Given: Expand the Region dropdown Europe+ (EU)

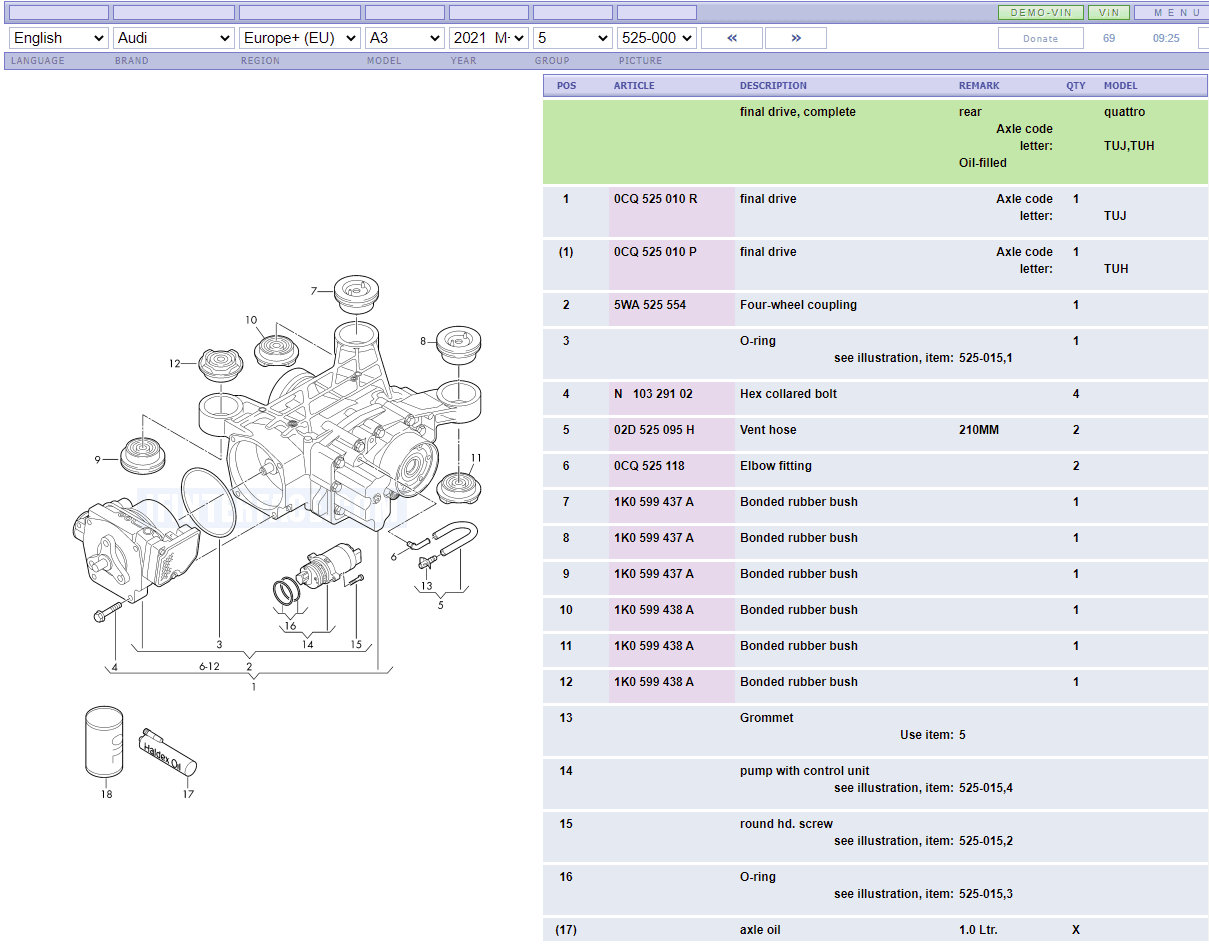Looking at the screenshot, I should point(299,38).
